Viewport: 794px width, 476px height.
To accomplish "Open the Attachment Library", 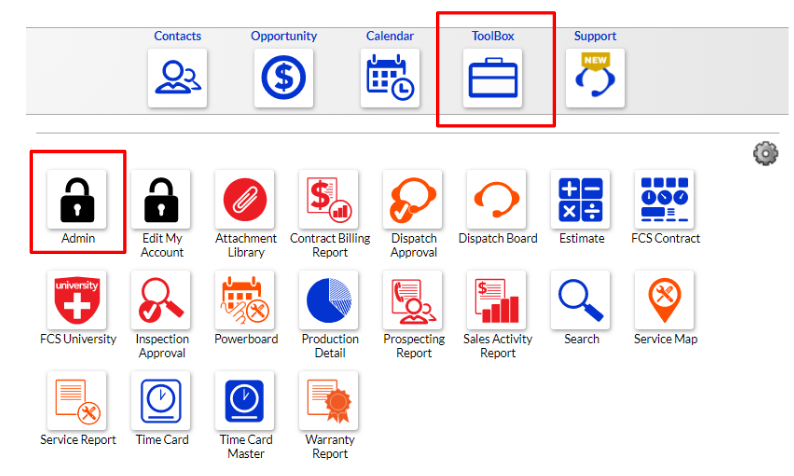I will 245,199.
